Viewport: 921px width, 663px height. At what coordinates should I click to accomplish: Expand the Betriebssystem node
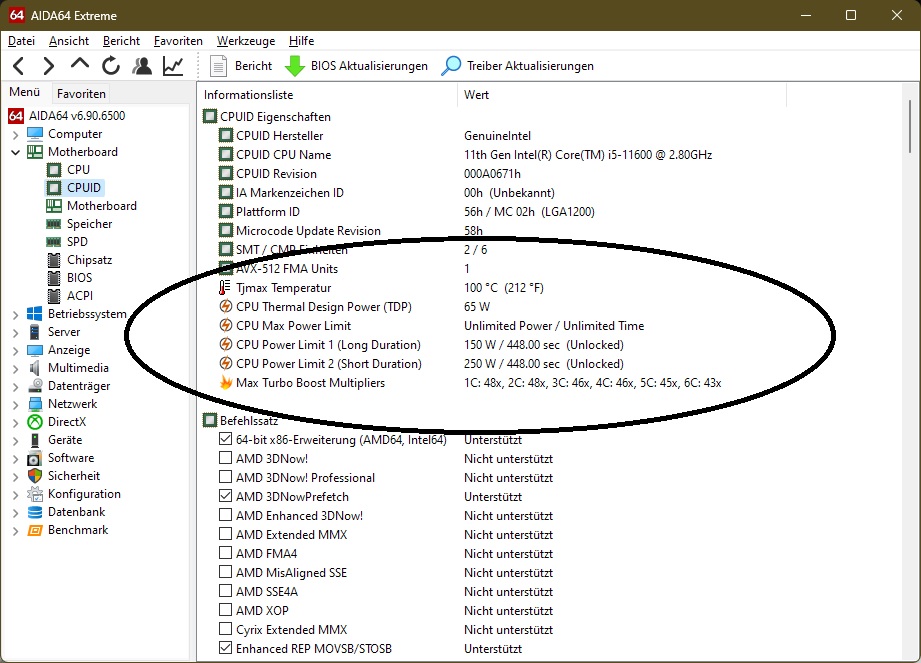tap(15, 315)
